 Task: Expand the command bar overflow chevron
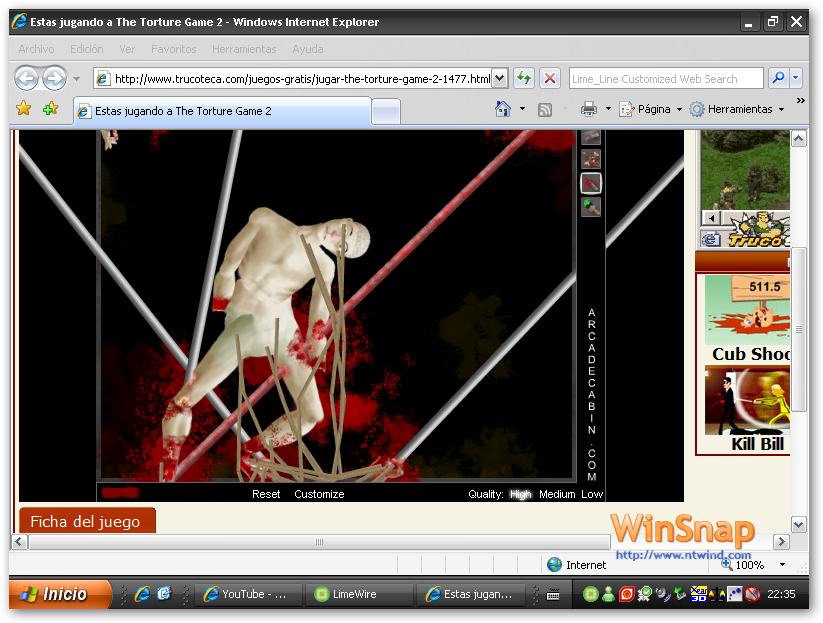[x=800, y=100]
